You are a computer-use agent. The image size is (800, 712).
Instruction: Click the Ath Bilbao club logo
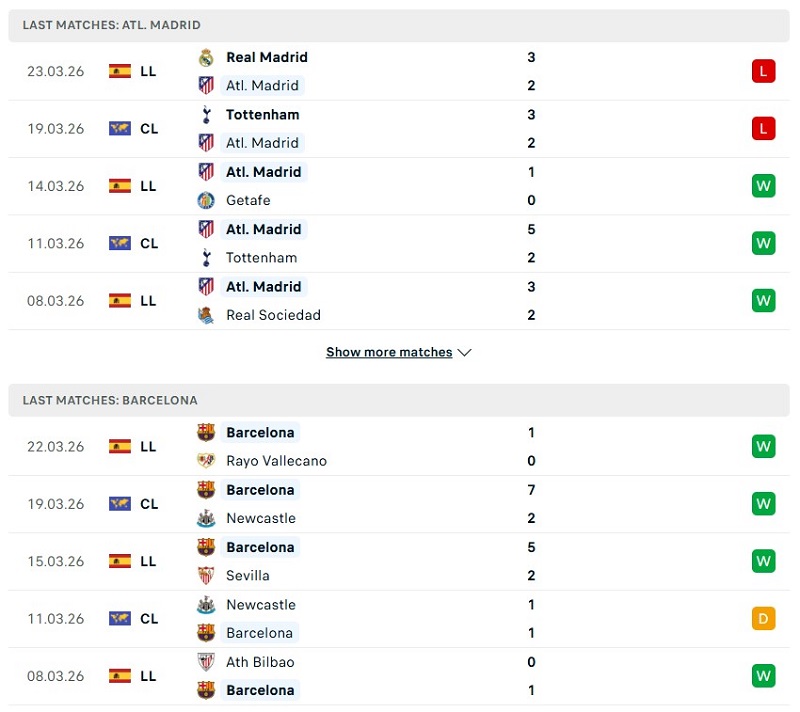click(206, 662)
